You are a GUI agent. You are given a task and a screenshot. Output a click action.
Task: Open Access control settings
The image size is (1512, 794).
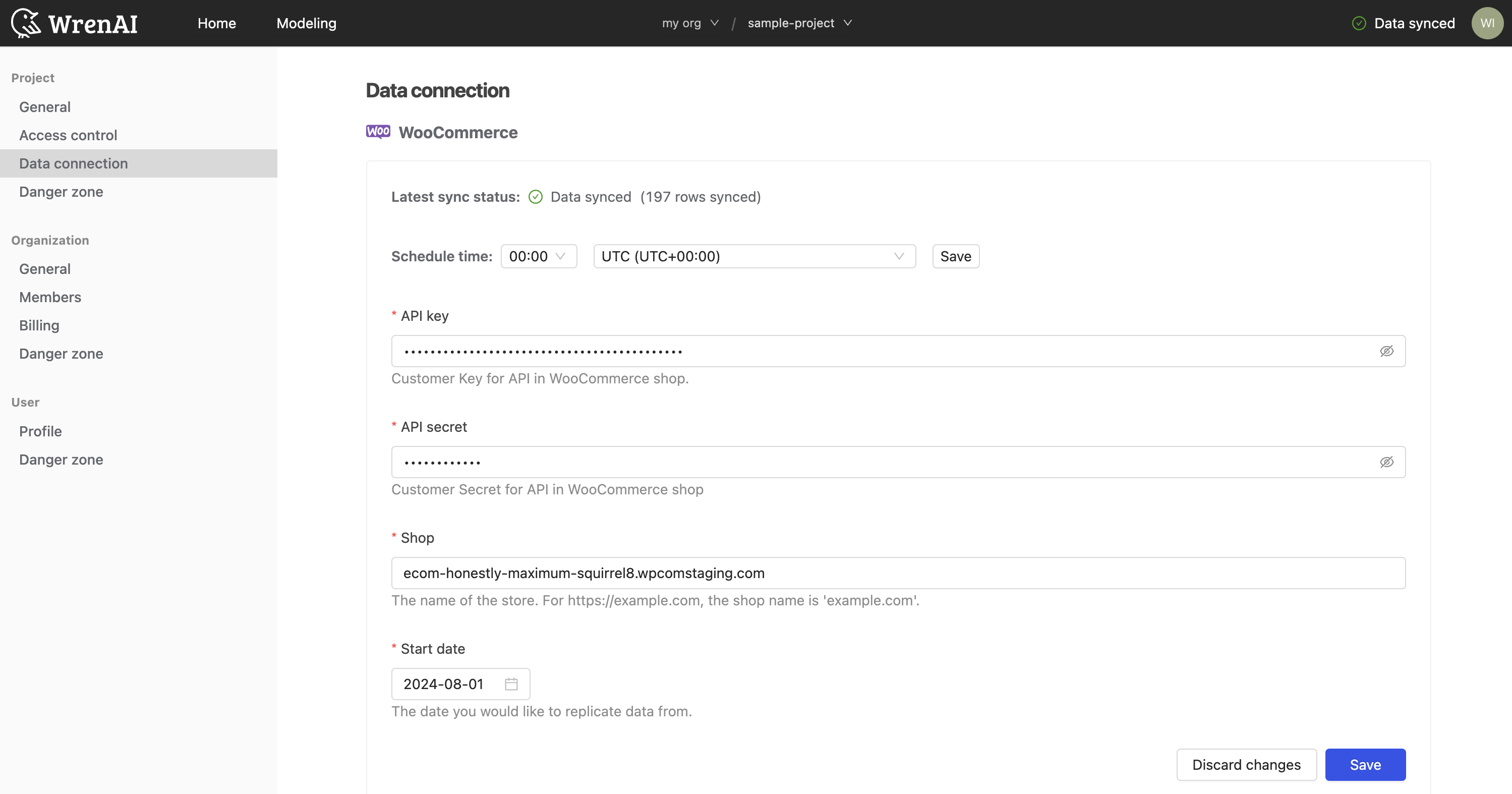tap(139, 135)
